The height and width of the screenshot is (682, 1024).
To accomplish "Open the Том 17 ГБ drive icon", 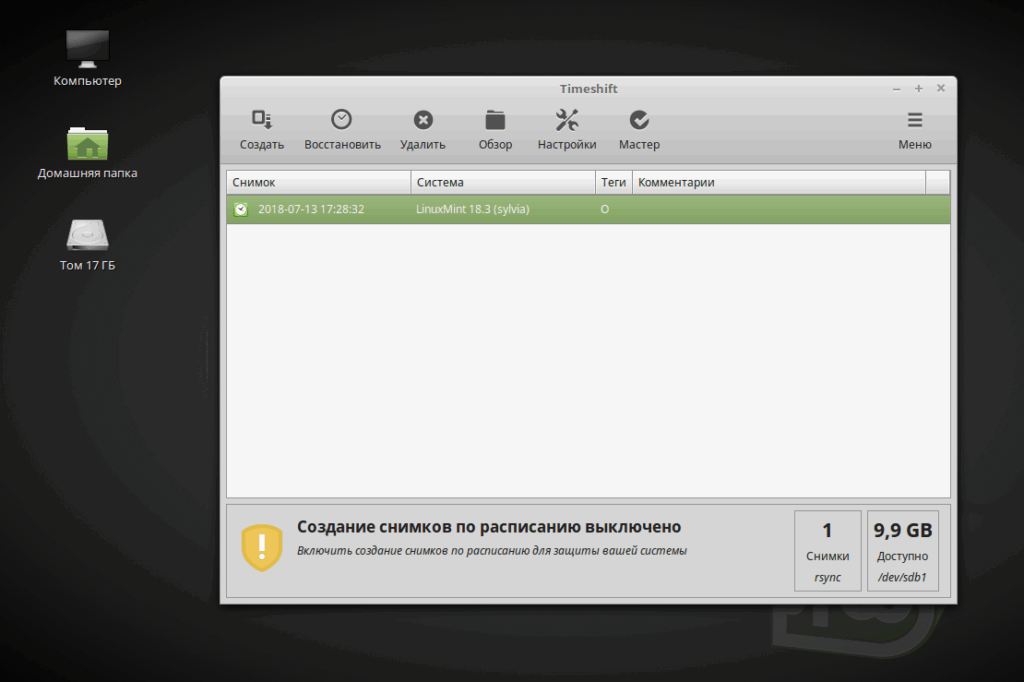I will tap(88, 245).
